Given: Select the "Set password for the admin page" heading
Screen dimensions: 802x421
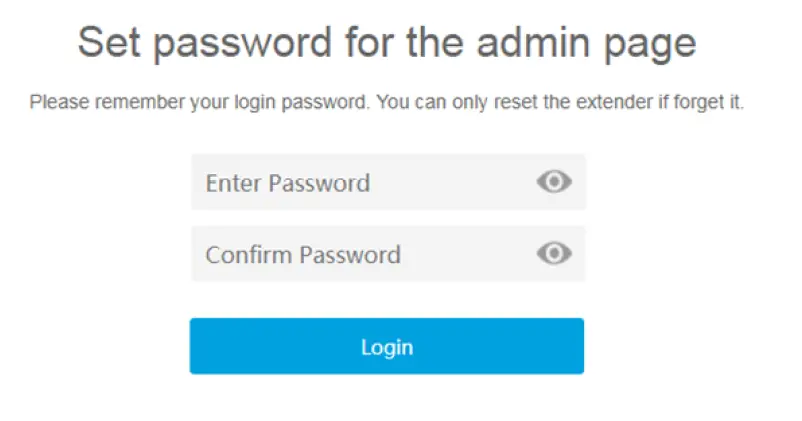Looking at the screenshot, I should [387, 43].
